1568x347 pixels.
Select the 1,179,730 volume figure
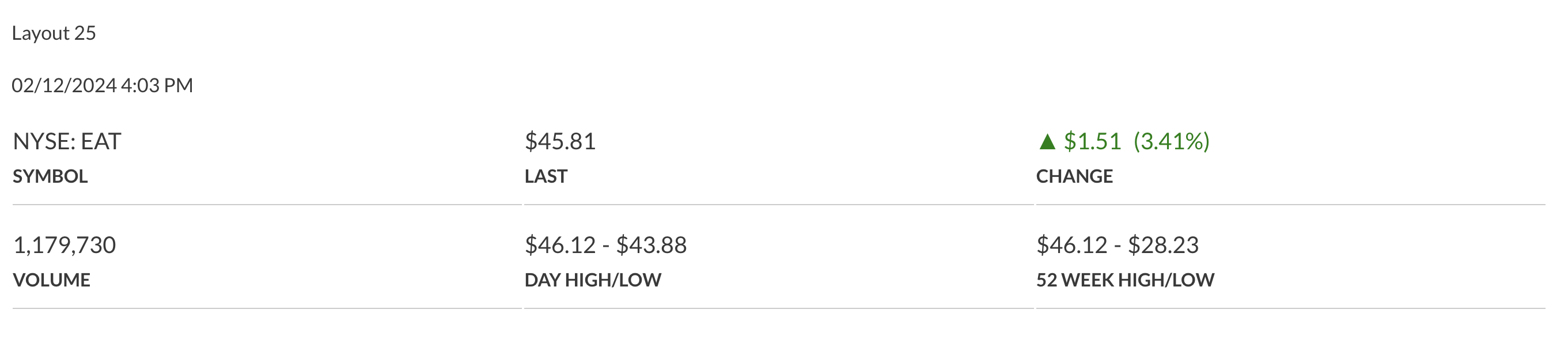coord(65,245)
